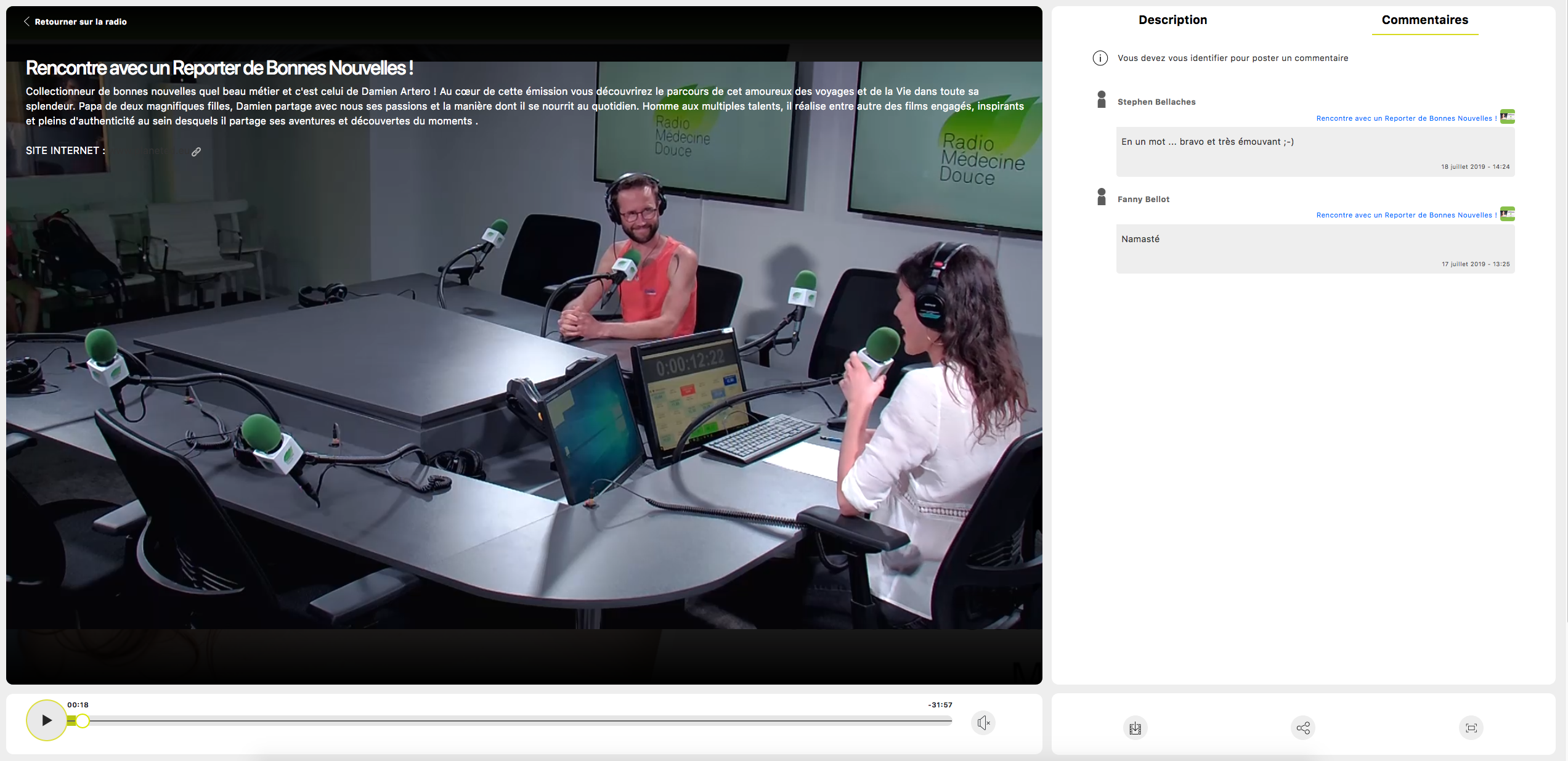
Task: Play the podcast with the play button
Action: click(x=47, y=720)
